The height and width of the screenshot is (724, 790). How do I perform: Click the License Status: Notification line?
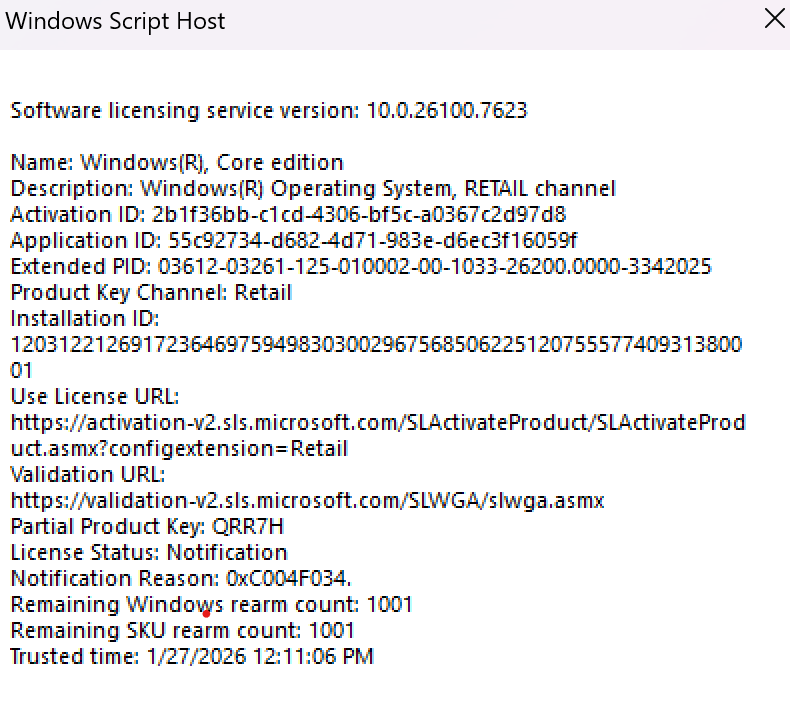point(149,553)
